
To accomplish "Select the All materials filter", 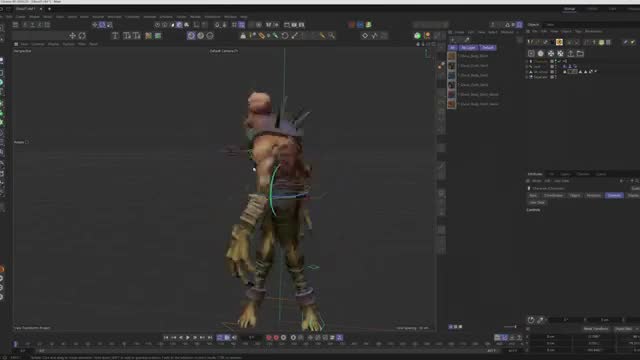I will point(452,48).
